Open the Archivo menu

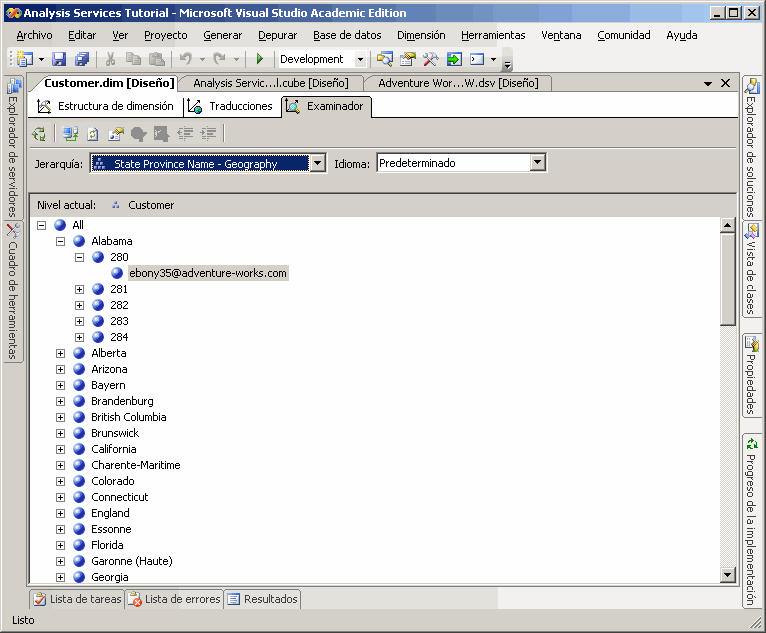tap(34, 35)
